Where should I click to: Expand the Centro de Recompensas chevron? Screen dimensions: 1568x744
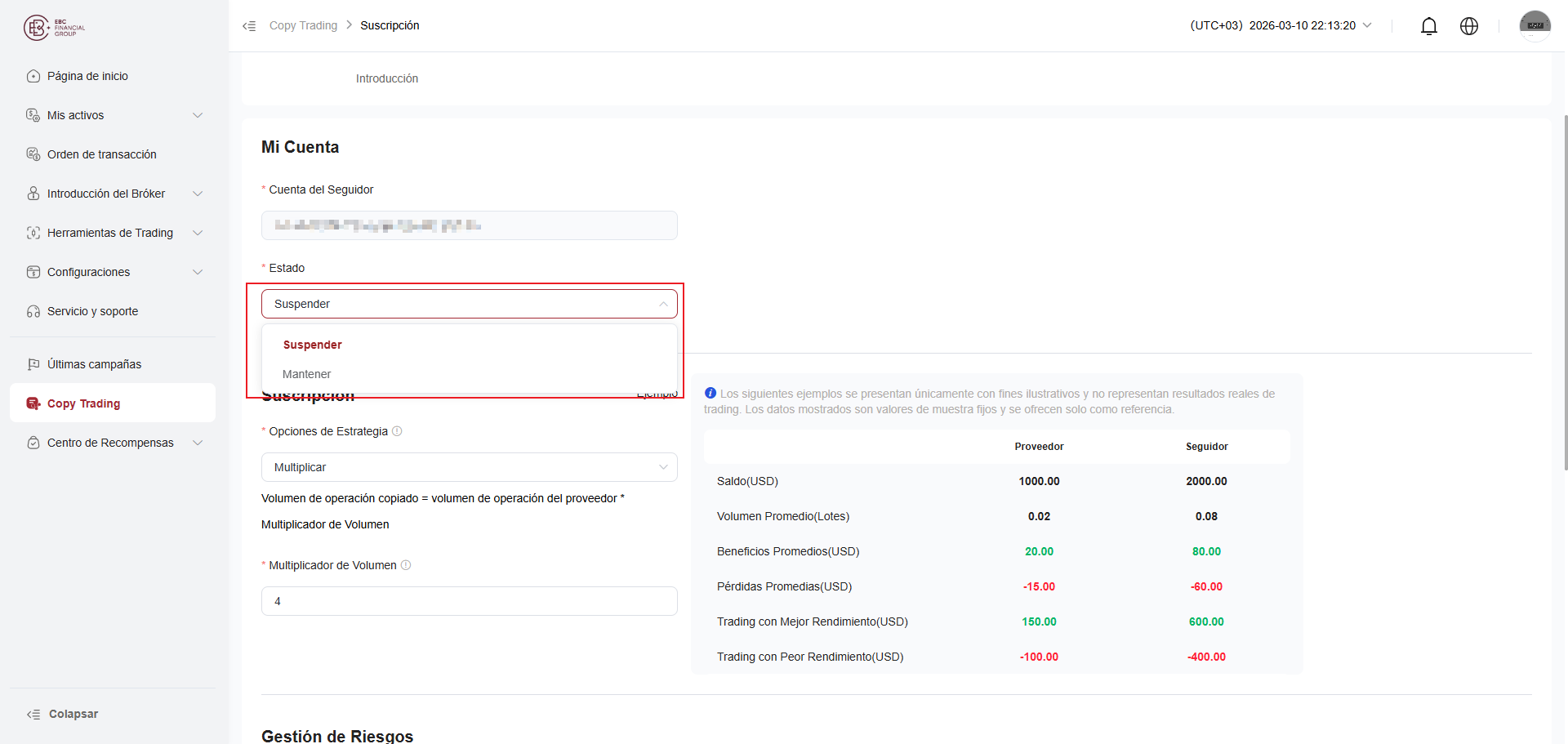198,443
